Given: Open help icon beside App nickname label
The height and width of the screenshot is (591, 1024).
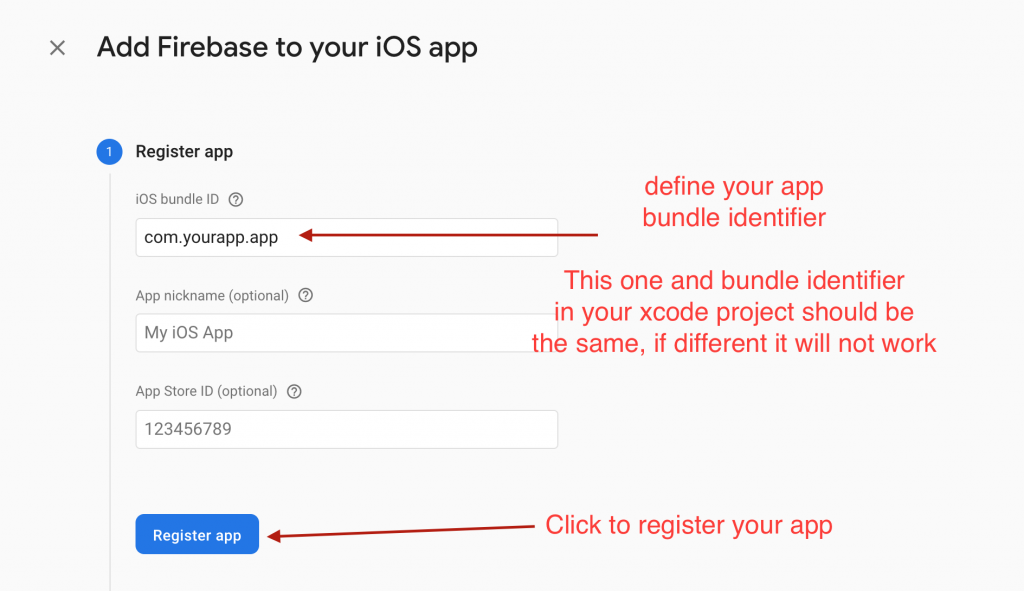Looking at the screenshot, I should (306, 295).
